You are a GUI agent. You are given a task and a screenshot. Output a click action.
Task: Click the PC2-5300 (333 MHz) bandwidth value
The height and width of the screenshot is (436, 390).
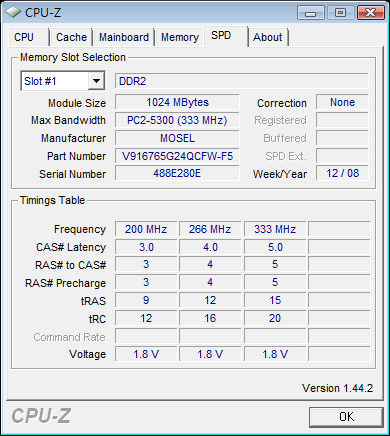(177, 120)
